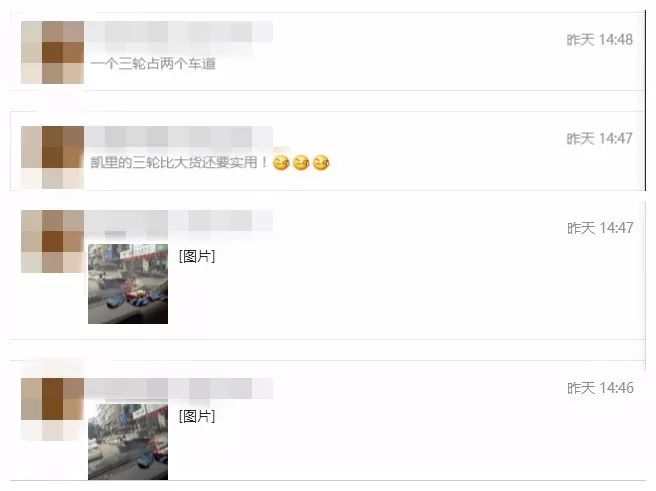Image resolution: width=656 pixels, height=491 pixels.
Task: Open the image thumbnail posted at 14:46
Action: (128, 442)
